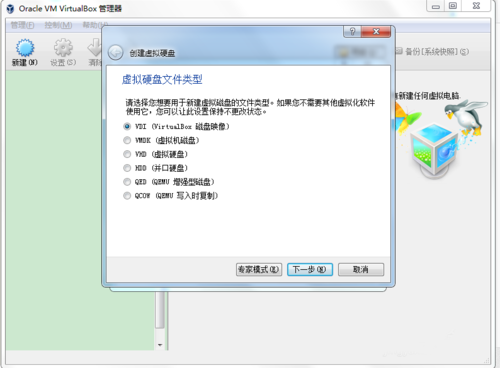Click the VirtualBox logo in title bar

(x=10, y=9)
